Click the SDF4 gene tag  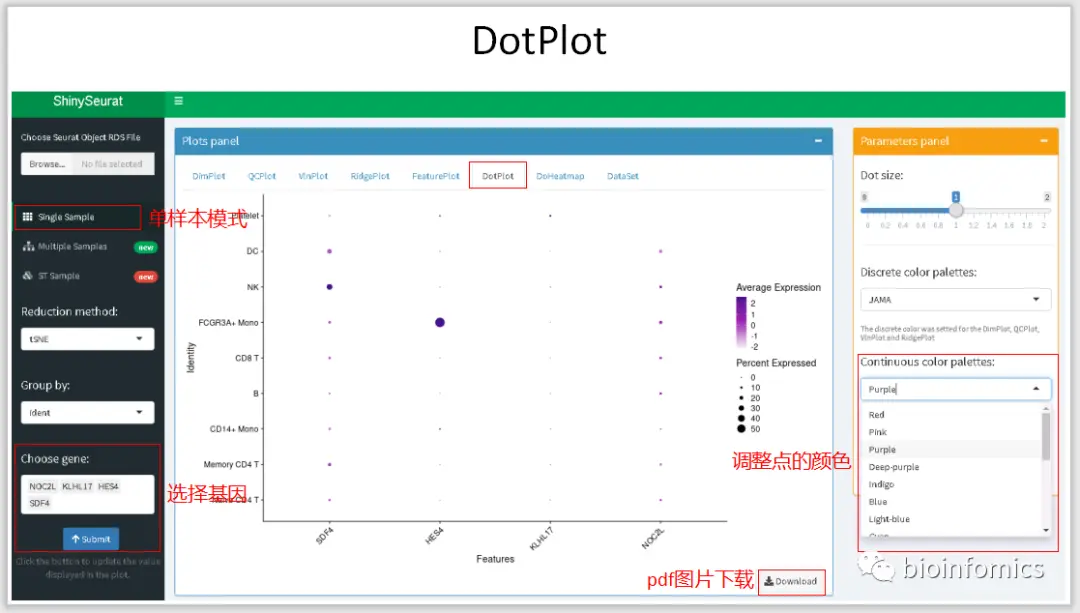[40, 503]
